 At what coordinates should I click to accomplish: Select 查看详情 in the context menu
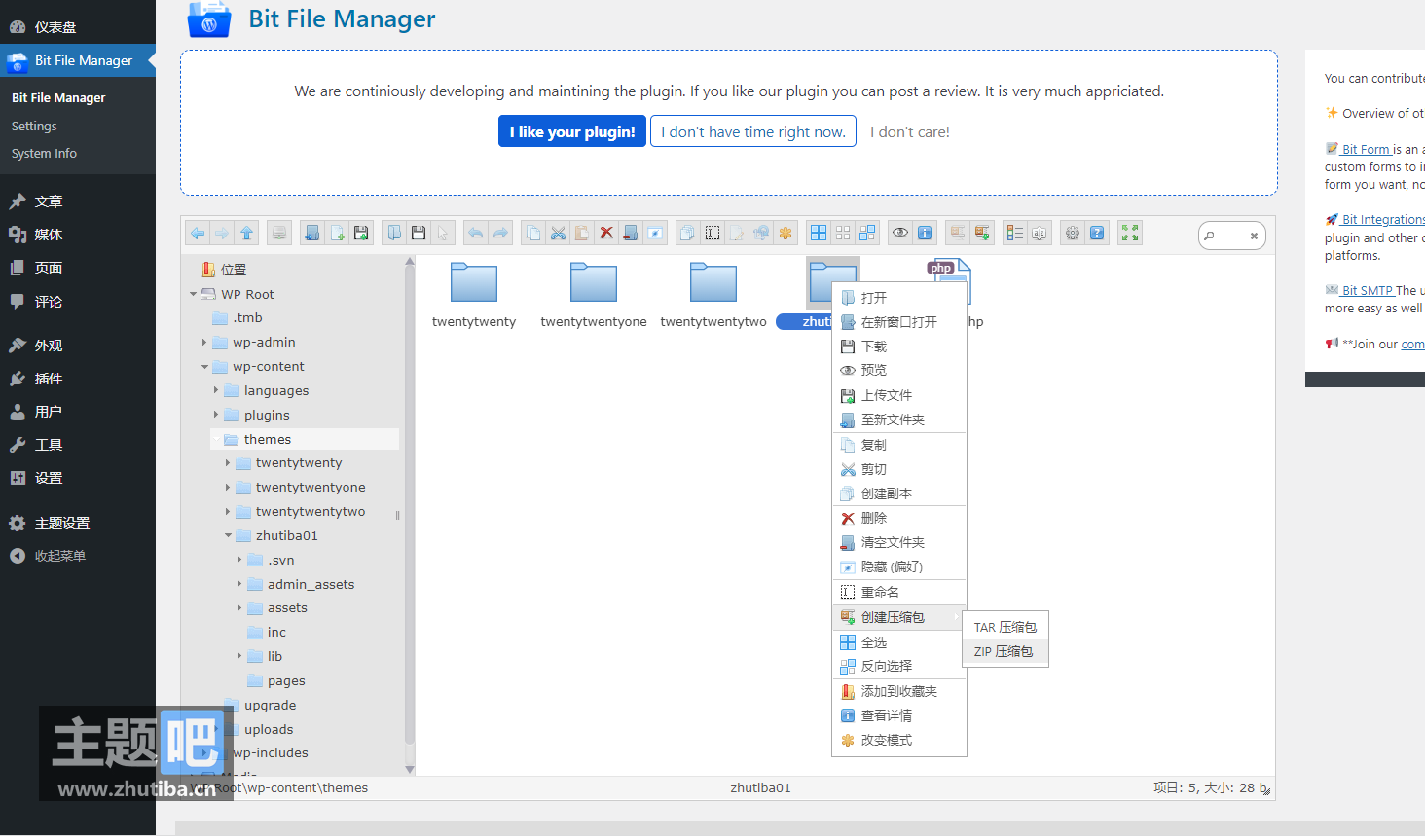pos(899,715)
